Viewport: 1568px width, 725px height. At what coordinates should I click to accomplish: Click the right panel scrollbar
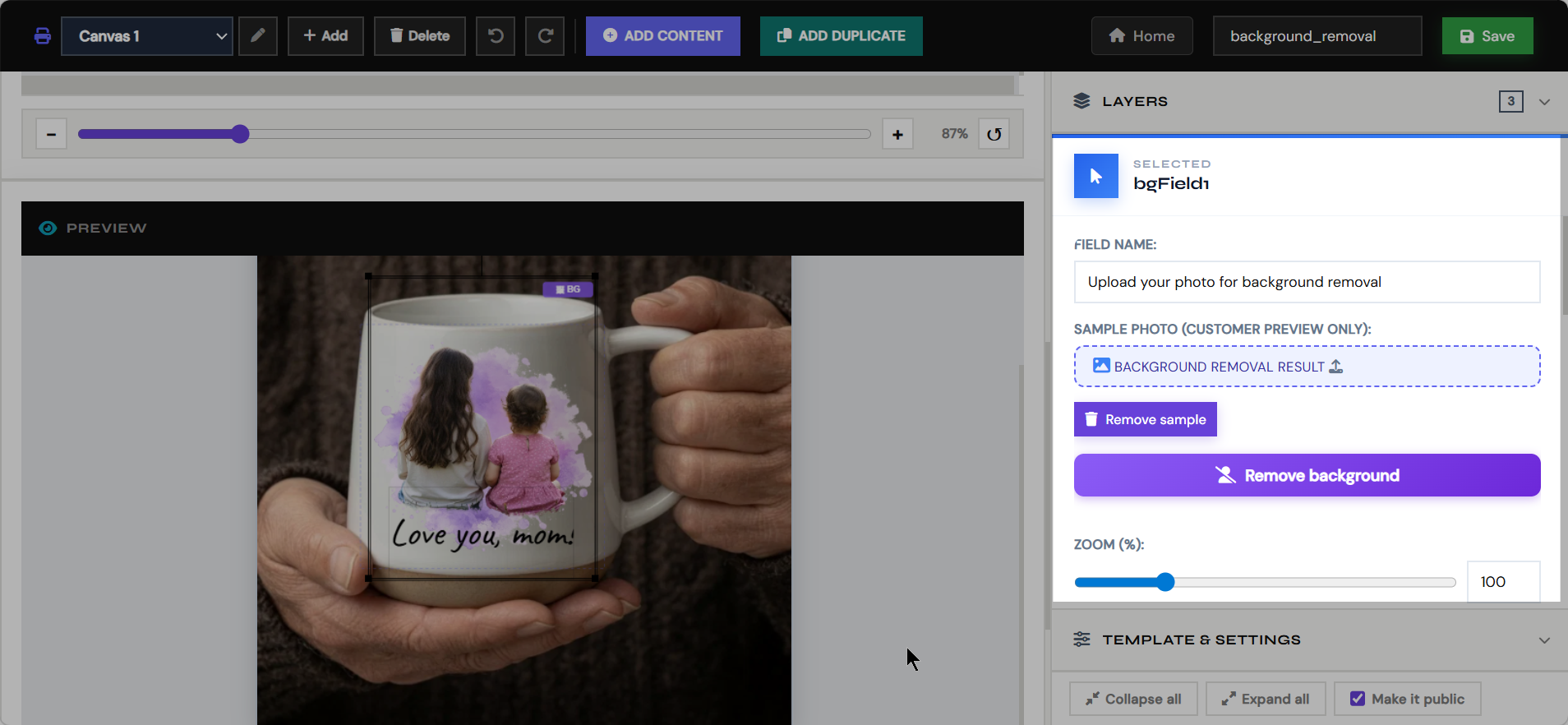point(1564,265)
